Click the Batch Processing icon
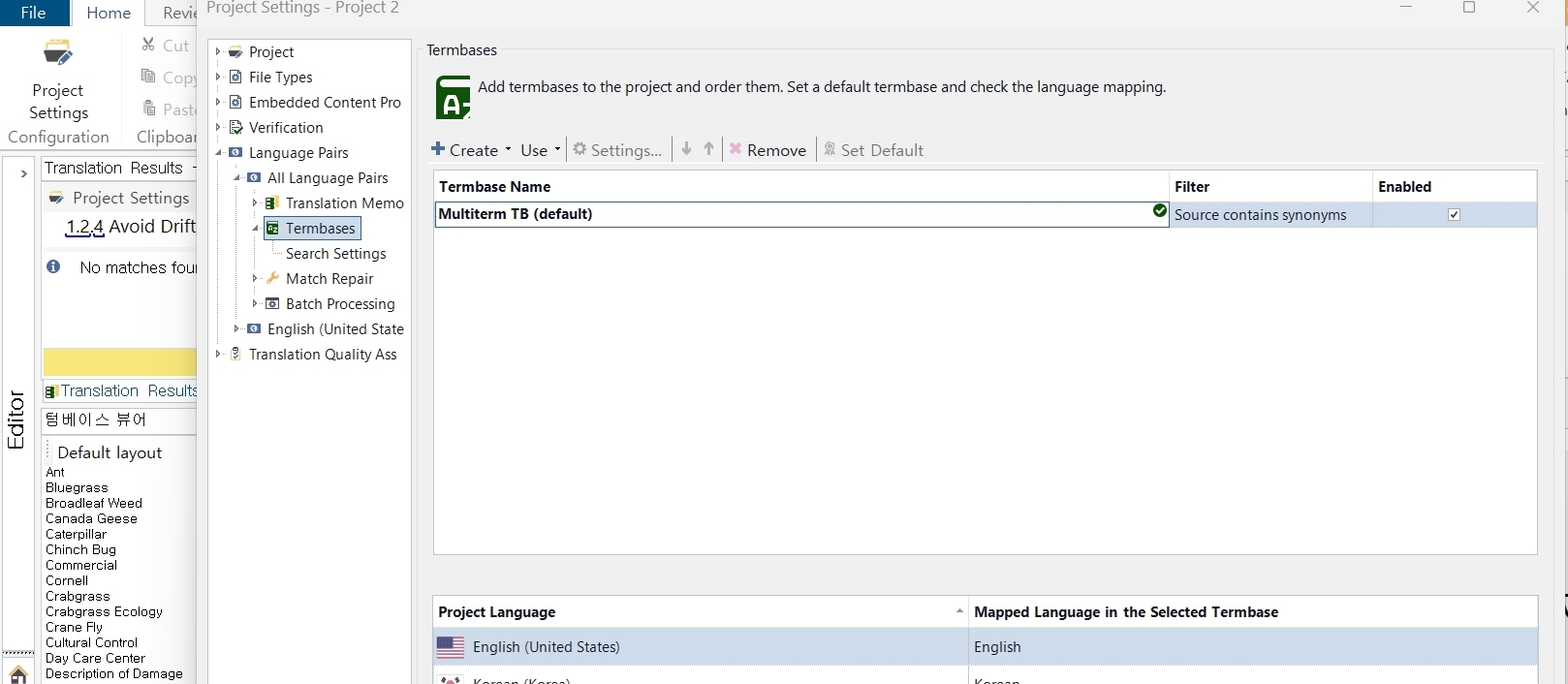 click(x=272, y=304)
